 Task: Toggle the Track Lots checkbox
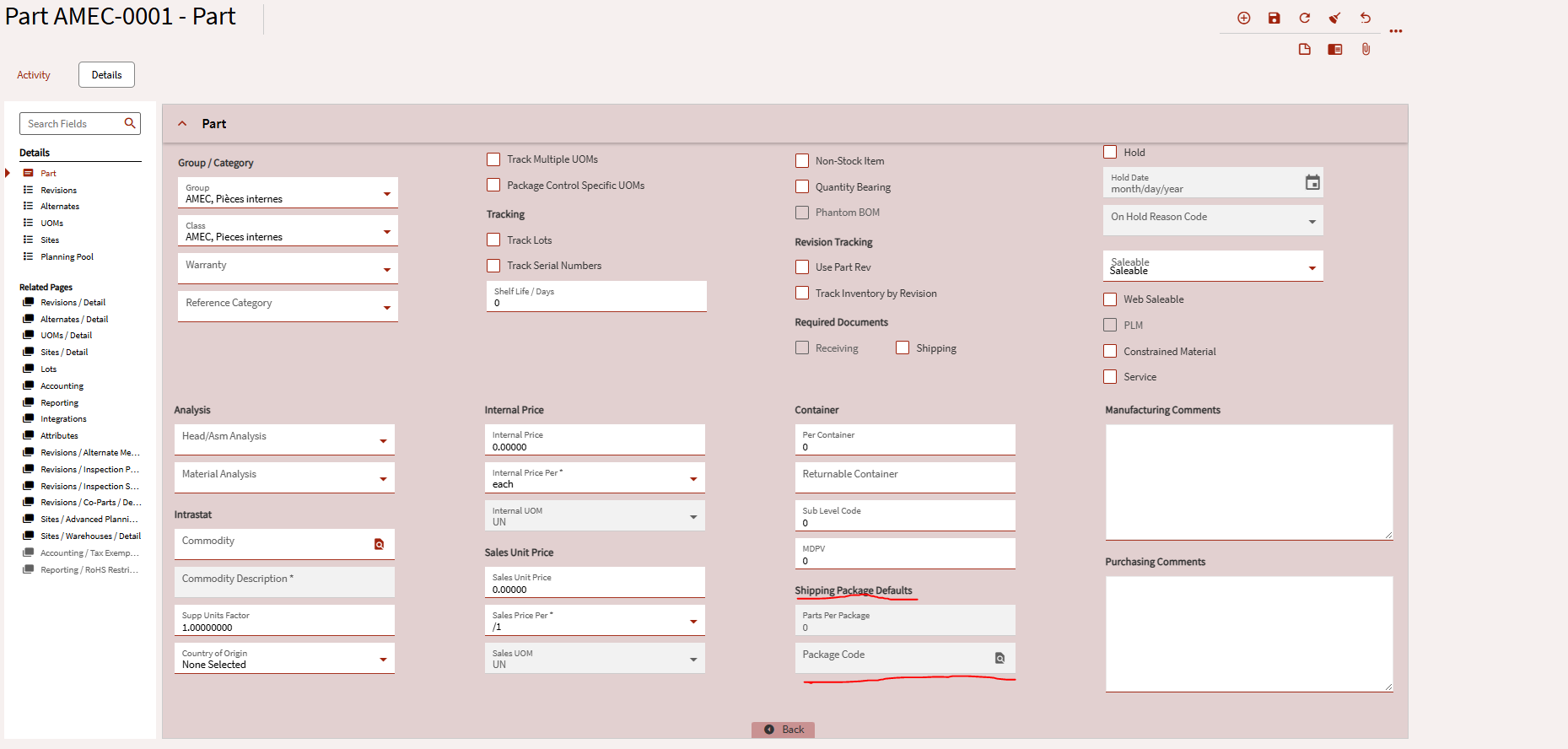(x=493, y=240)
